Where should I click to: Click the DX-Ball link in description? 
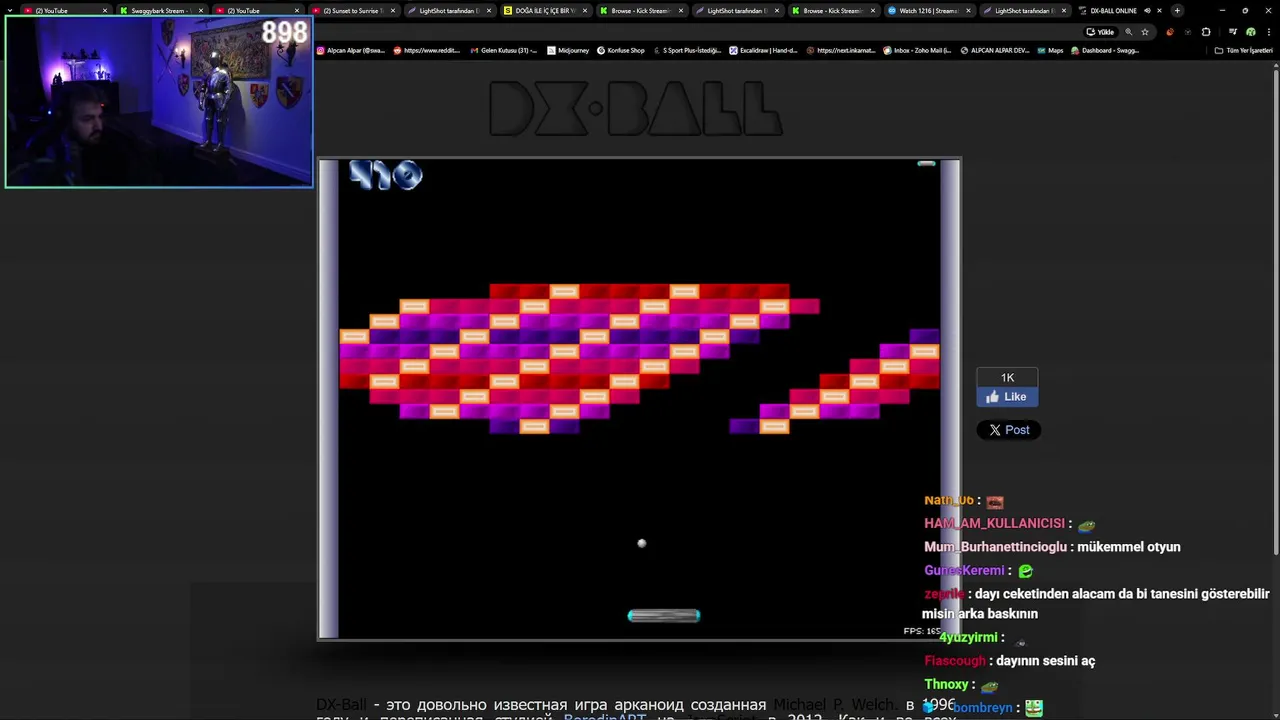[x=341, y=705]
